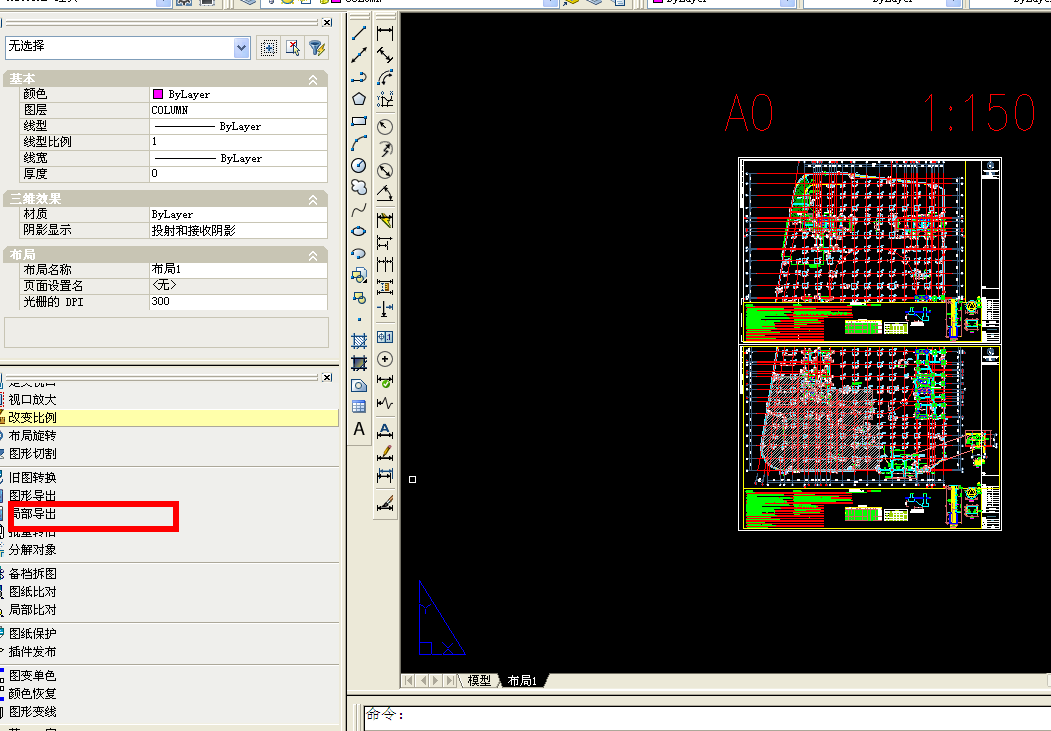The height and width of the screenshot is (731, 1051).
Task: Open the 无选择 object selection dropdown
Action: (241, 48)
